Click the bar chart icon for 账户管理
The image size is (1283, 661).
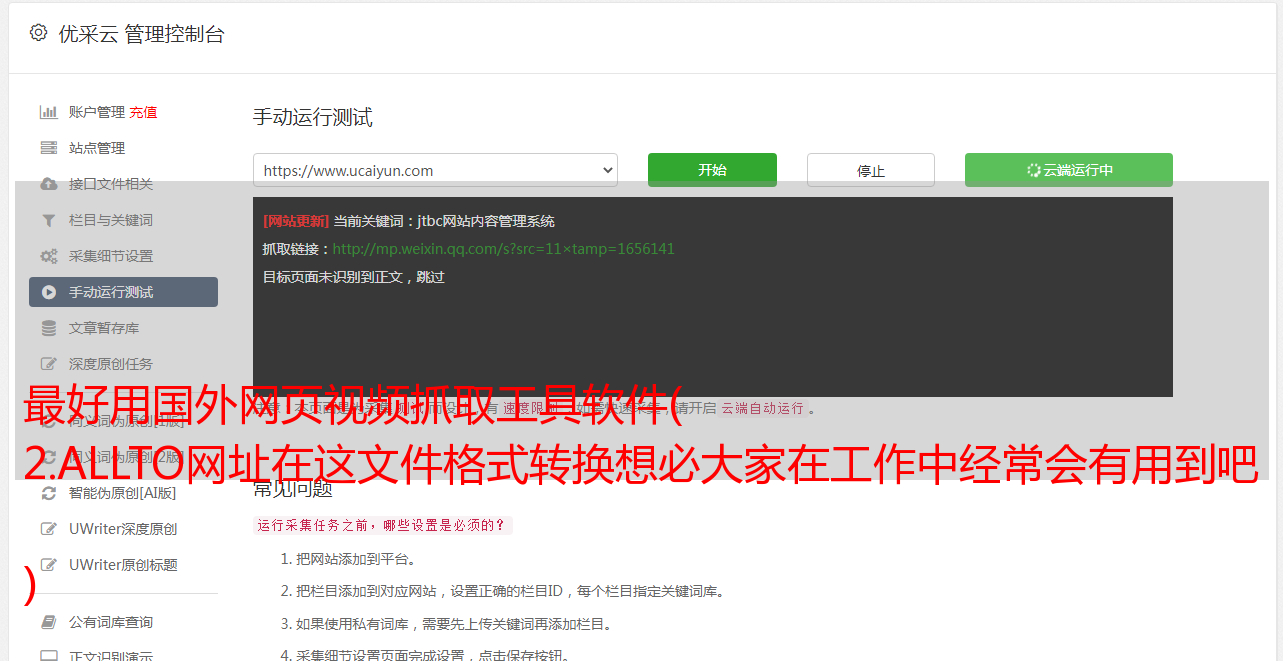pos(48,112)
